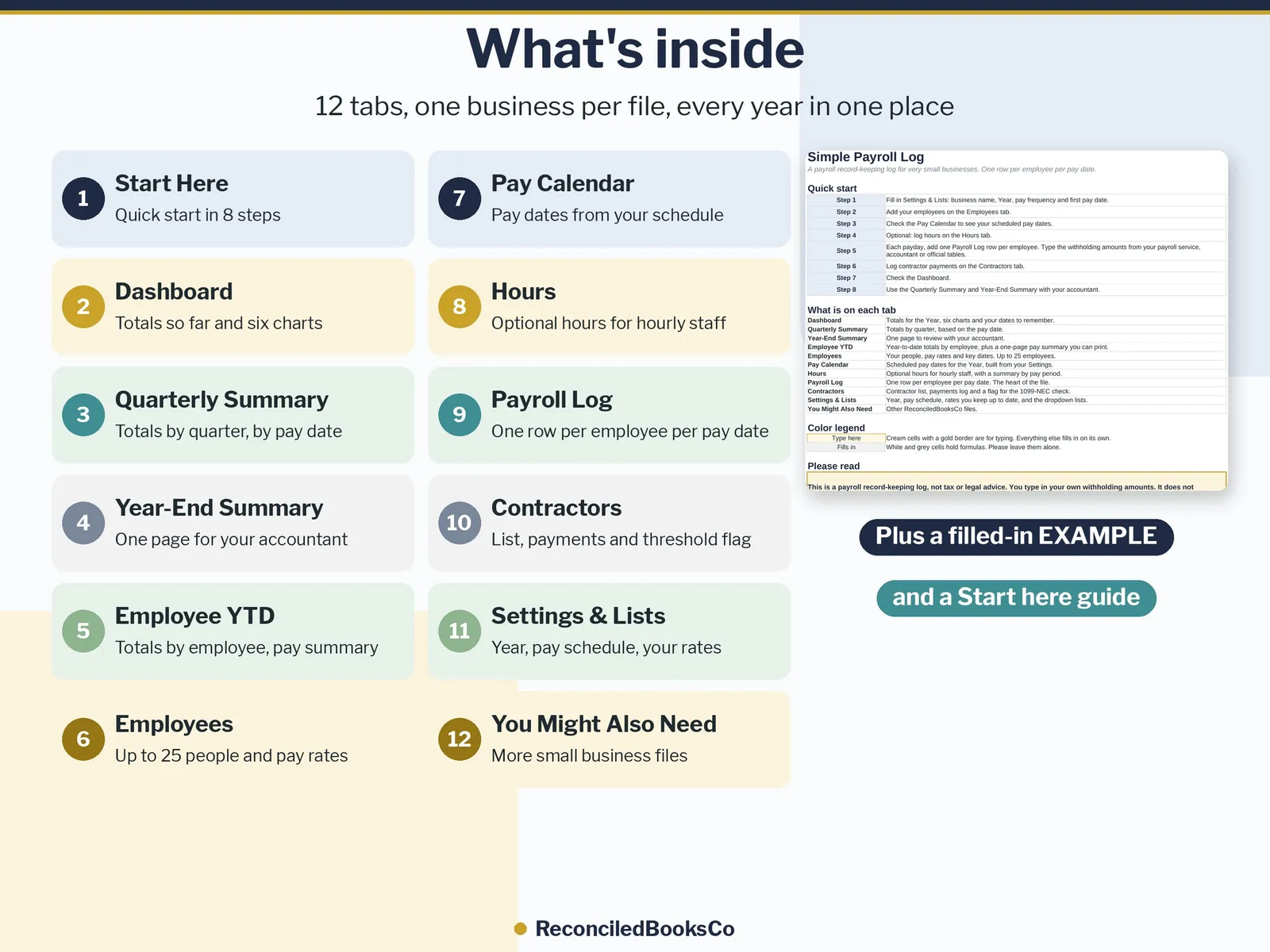Click the number 3 badge beside Quarterly Summary

point(83,414)
